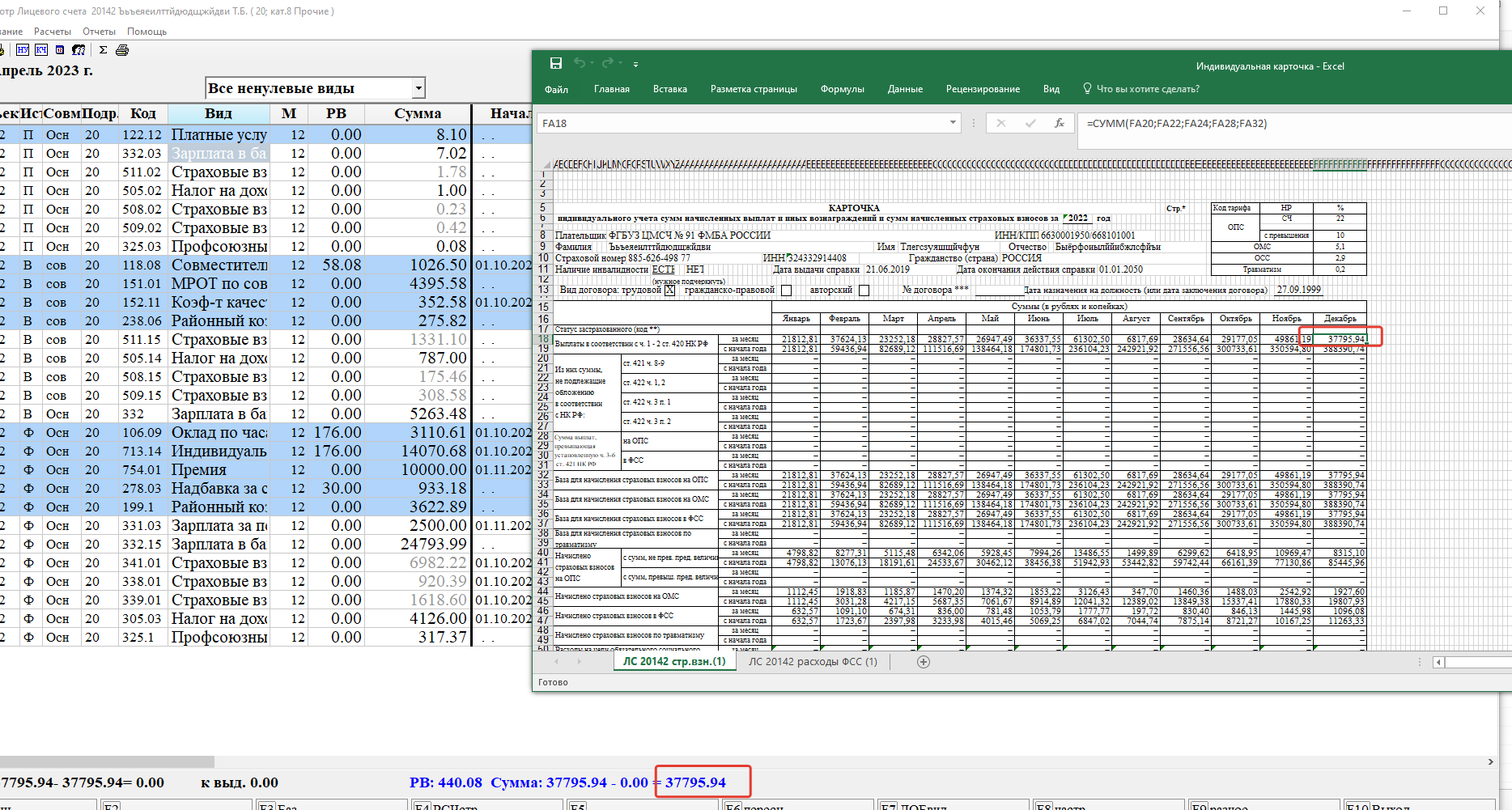The width and height of the screenshot is (1512, 810).
Task: Save the Excel workbook
Action: [556, 63]
